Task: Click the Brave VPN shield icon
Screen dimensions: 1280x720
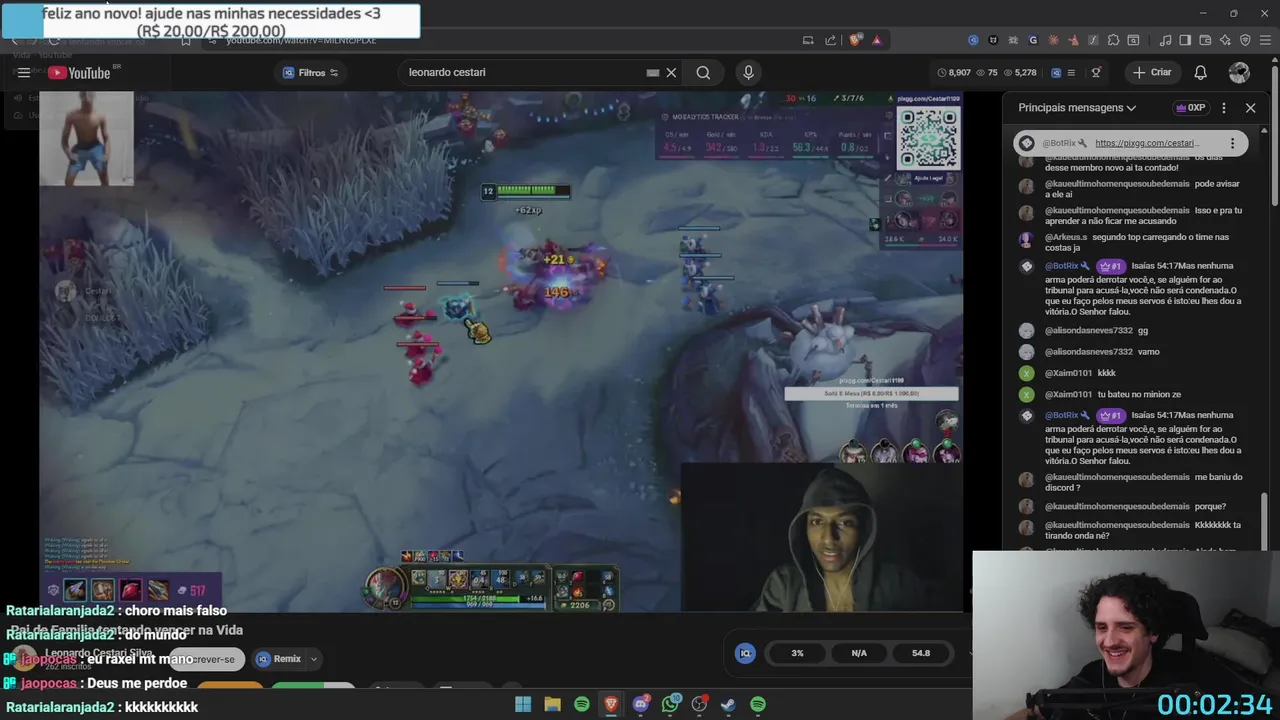Action: [x=1245, y=40]
